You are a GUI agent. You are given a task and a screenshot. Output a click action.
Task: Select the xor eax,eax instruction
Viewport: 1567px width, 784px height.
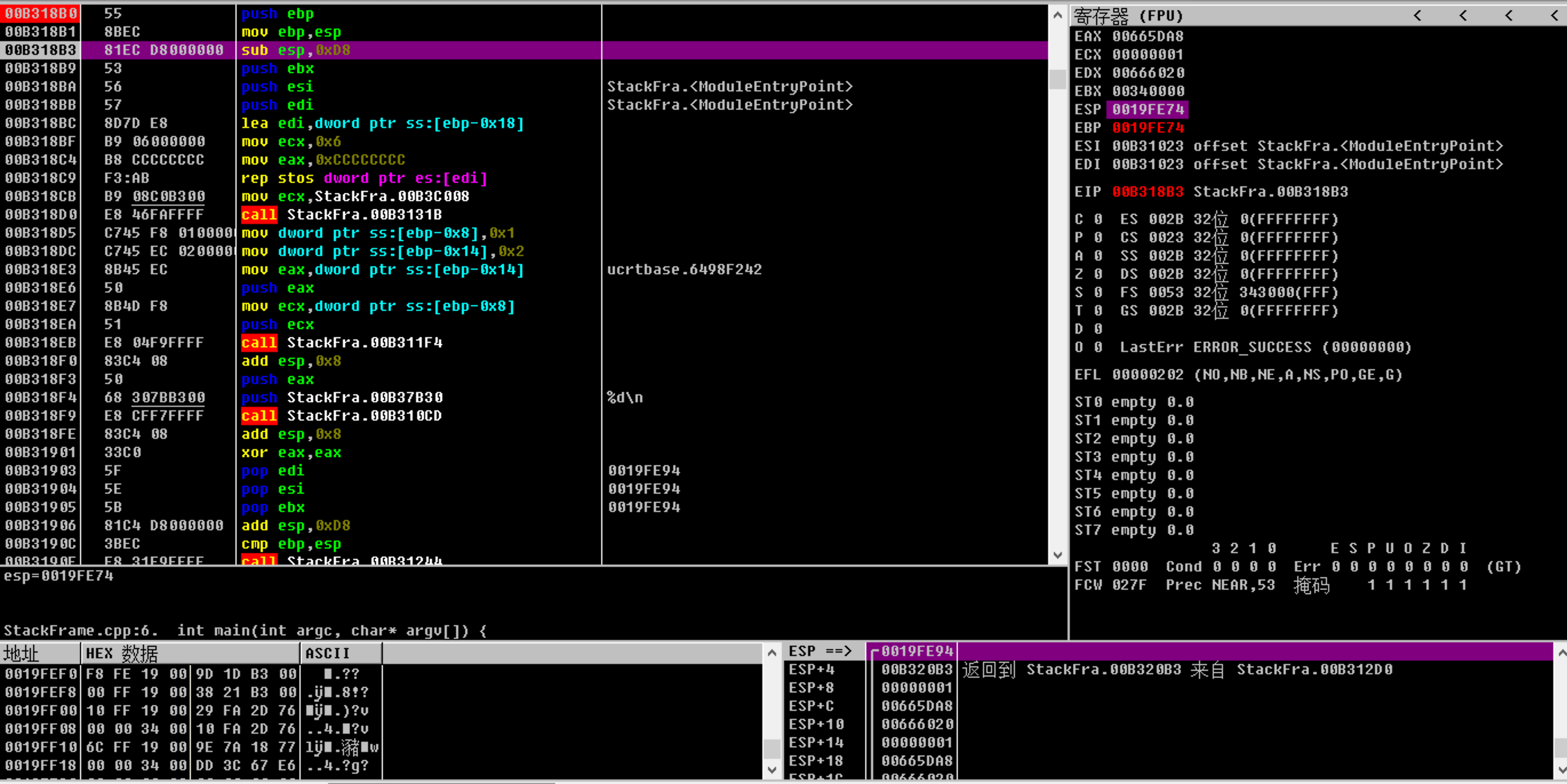pos(291,452)
